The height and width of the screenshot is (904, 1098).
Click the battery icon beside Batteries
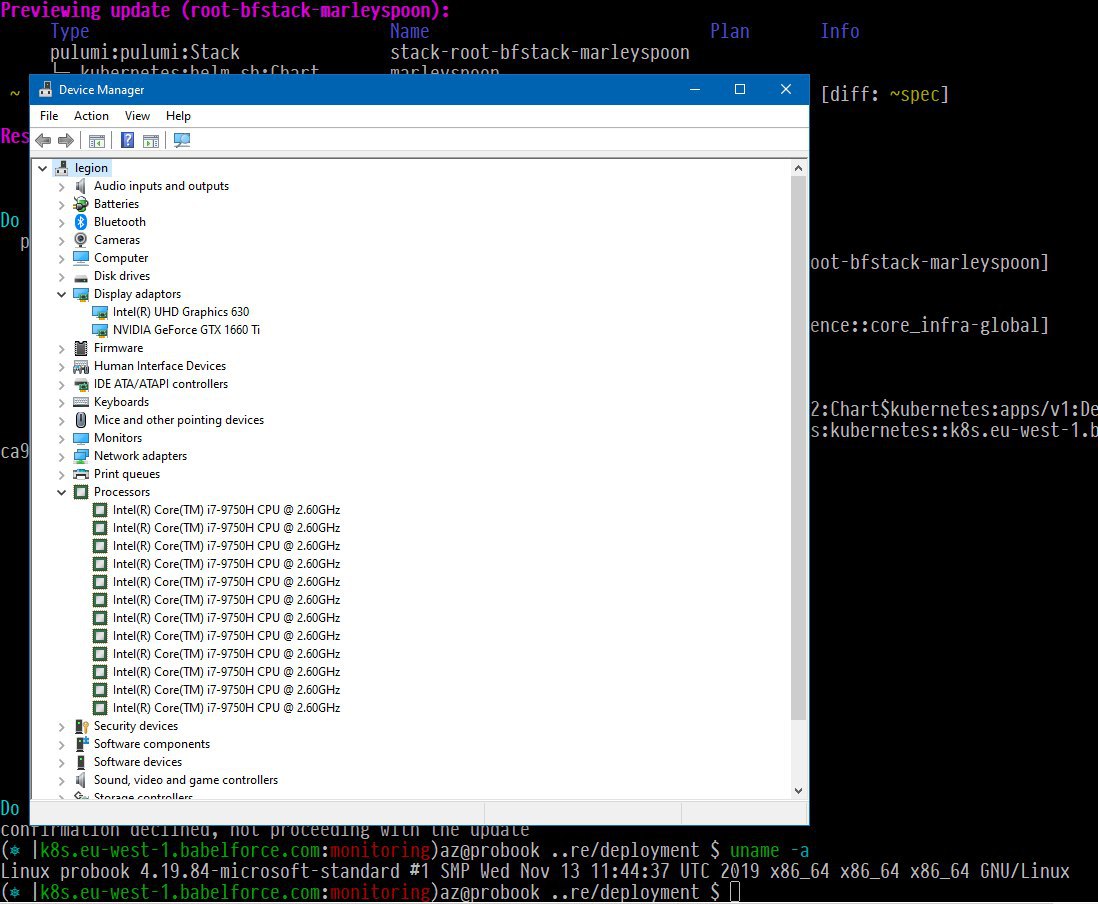coord(81,204)
